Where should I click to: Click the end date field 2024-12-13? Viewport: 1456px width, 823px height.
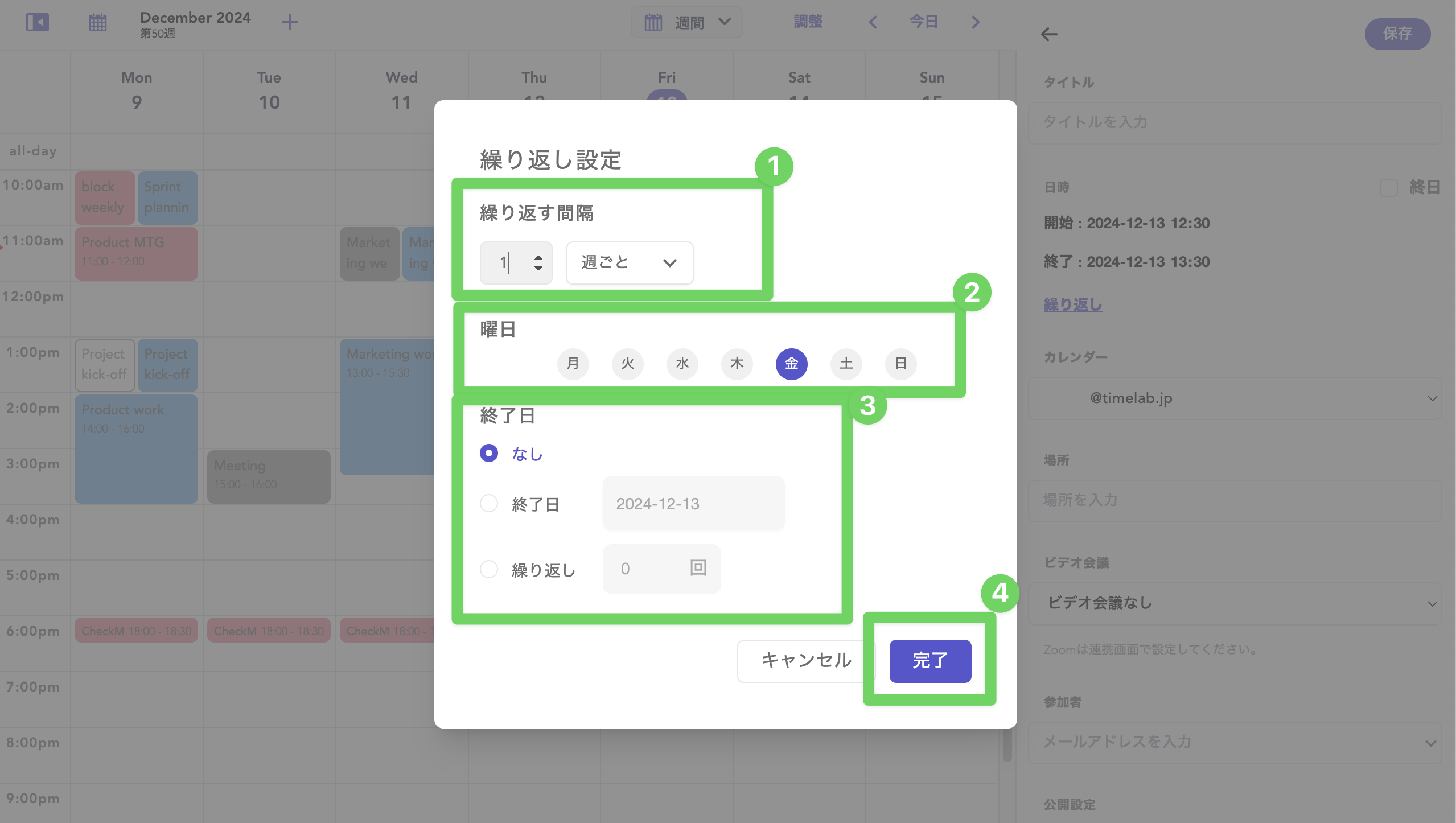coord(693,504)
